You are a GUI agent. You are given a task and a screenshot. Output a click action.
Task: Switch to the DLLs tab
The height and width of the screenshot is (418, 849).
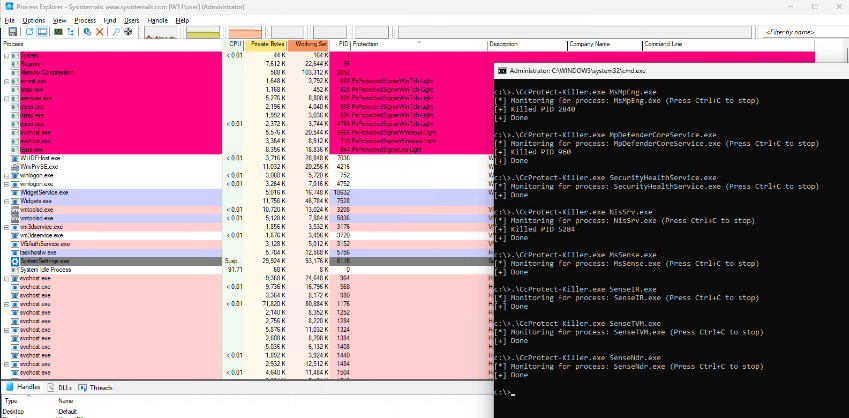tap(58, 388)
